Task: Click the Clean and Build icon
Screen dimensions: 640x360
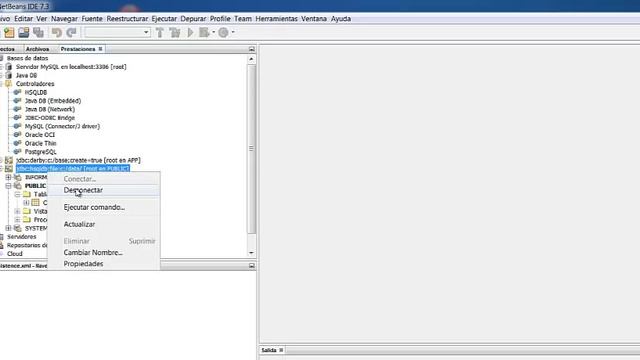Action: click(x=175, y=32)
